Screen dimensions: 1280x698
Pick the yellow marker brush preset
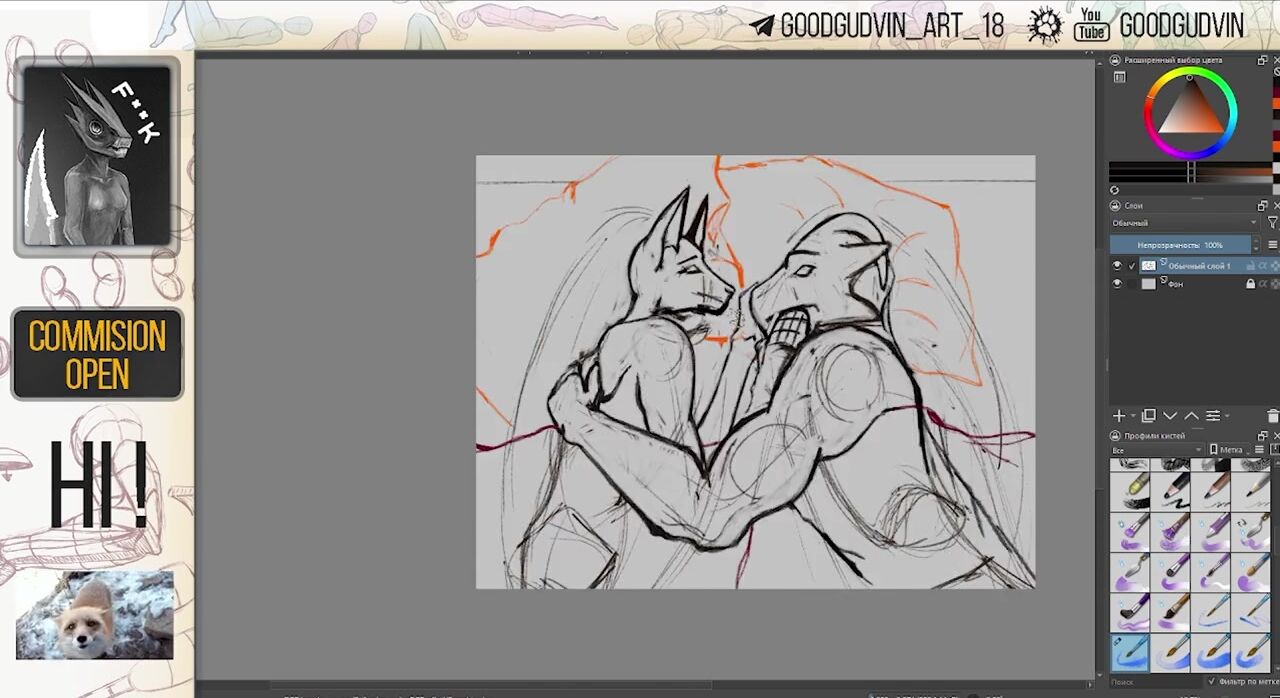(x=1130, y=491)
